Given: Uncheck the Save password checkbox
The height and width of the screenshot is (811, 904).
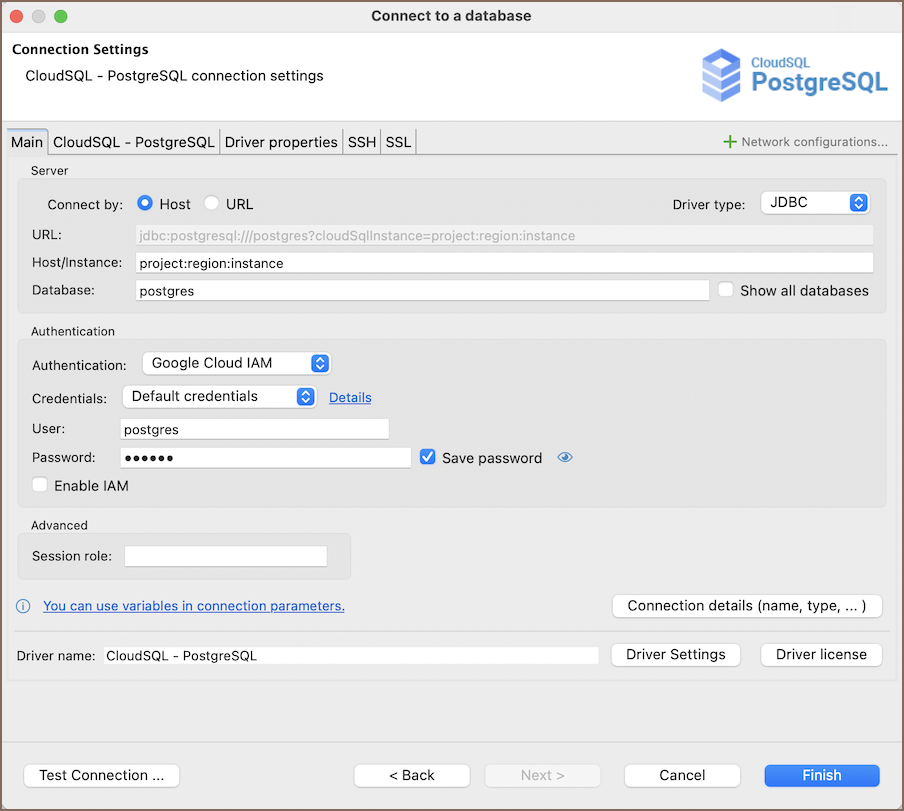Looking at the screenshot, I should pos(428,458).
